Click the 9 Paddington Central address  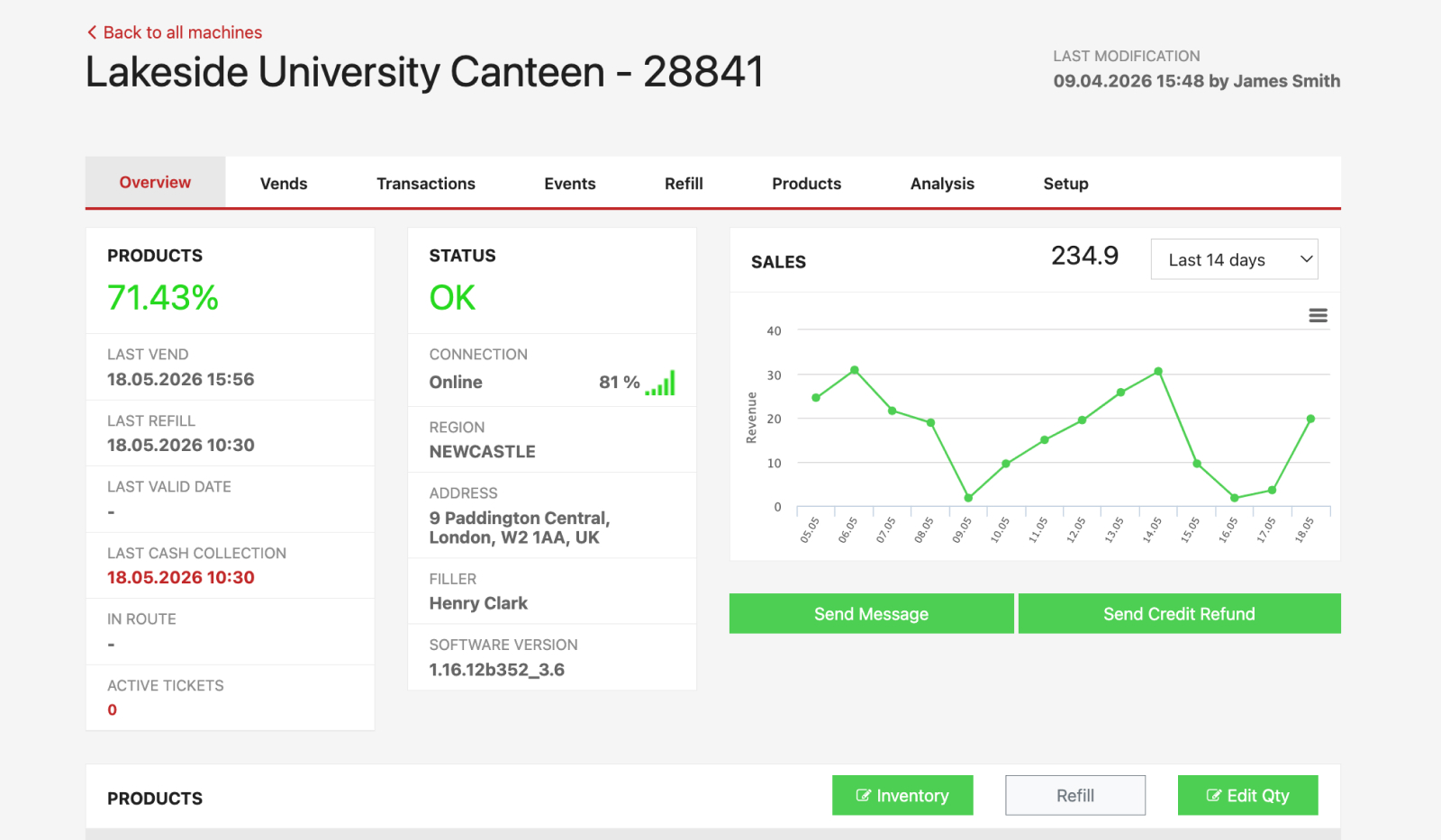[520, 528]
